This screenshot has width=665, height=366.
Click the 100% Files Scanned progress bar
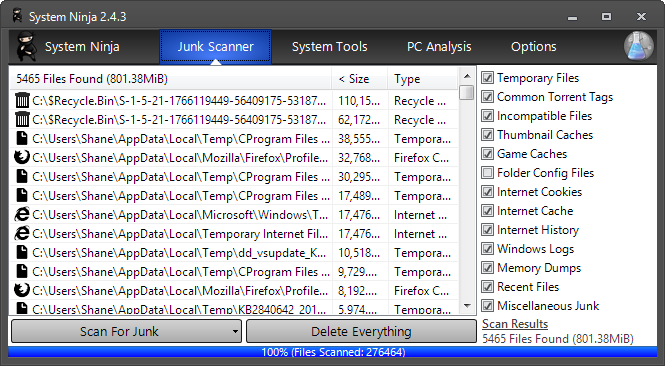(x=332, y=352)
